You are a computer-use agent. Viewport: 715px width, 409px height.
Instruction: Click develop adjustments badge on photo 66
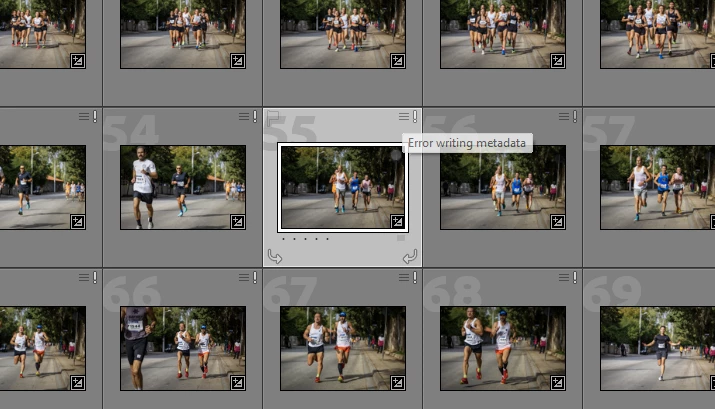point(238,383)
